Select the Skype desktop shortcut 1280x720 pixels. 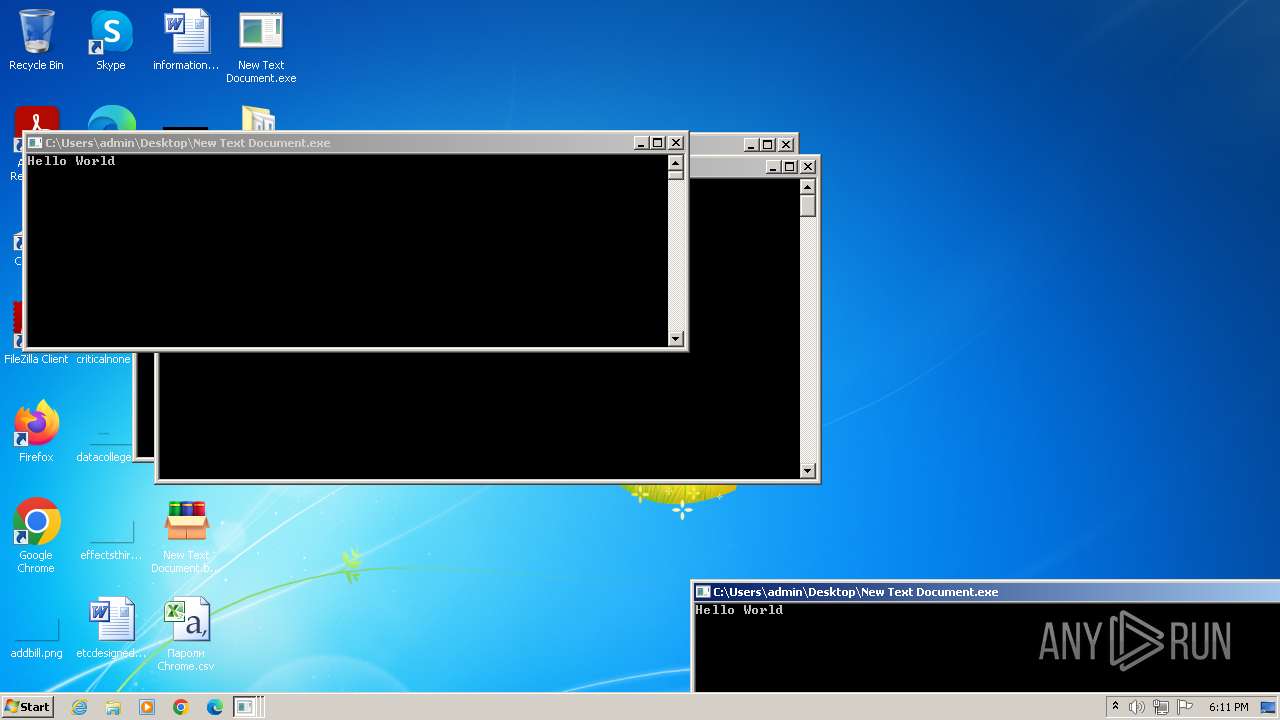pyautogui.click(x=111, y=40)
